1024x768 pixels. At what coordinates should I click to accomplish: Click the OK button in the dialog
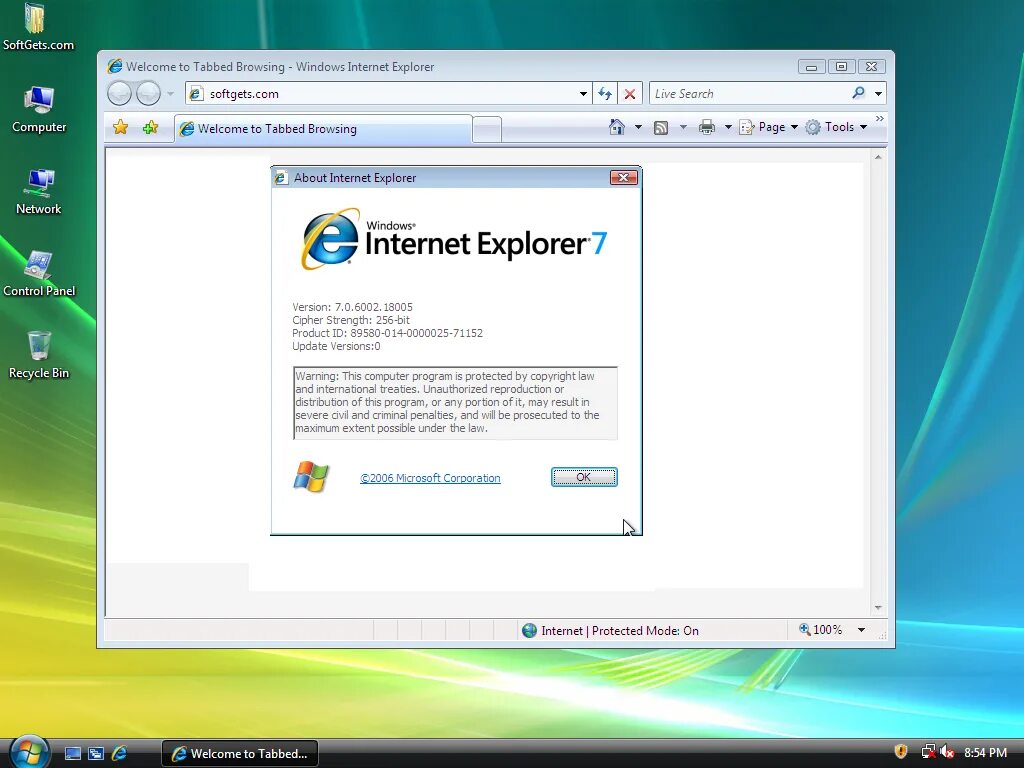[584, 477]
